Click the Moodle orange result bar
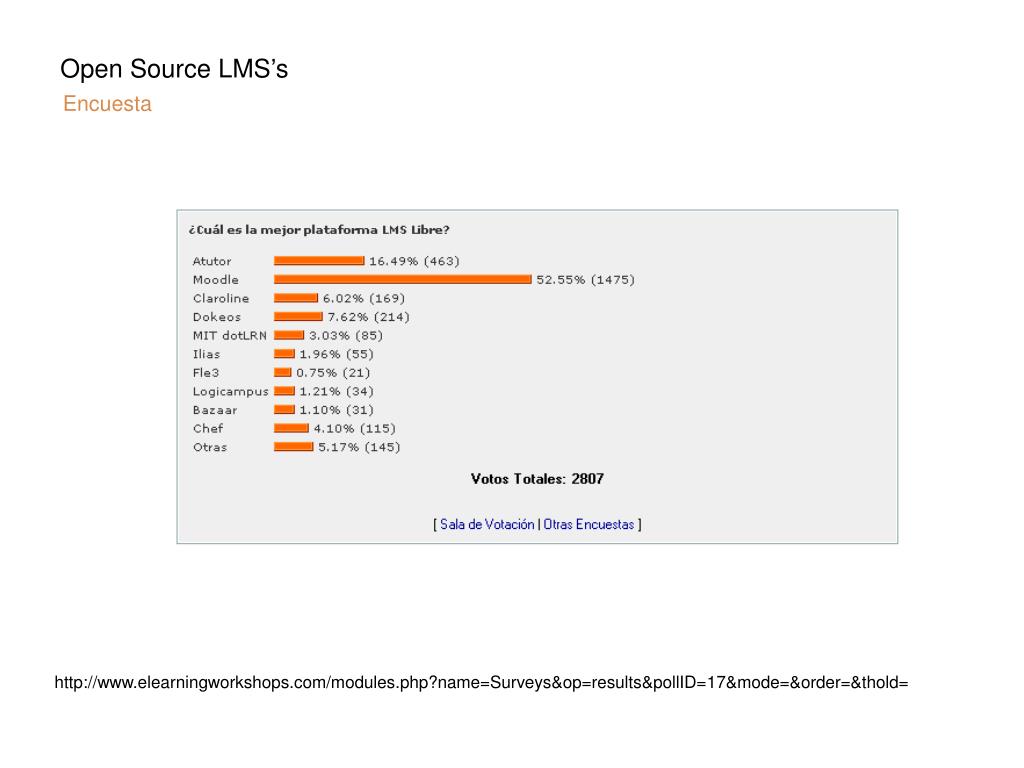This screenshot has width=1024, height=768. coord(403,280)
